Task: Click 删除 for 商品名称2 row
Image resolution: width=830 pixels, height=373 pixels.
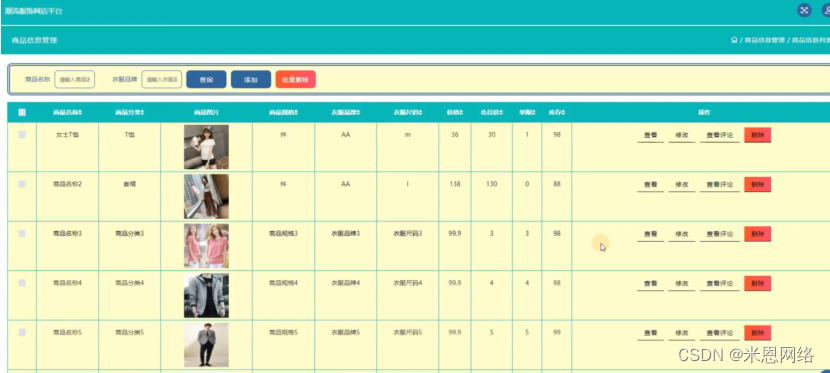Action: (x=757, y=185)
